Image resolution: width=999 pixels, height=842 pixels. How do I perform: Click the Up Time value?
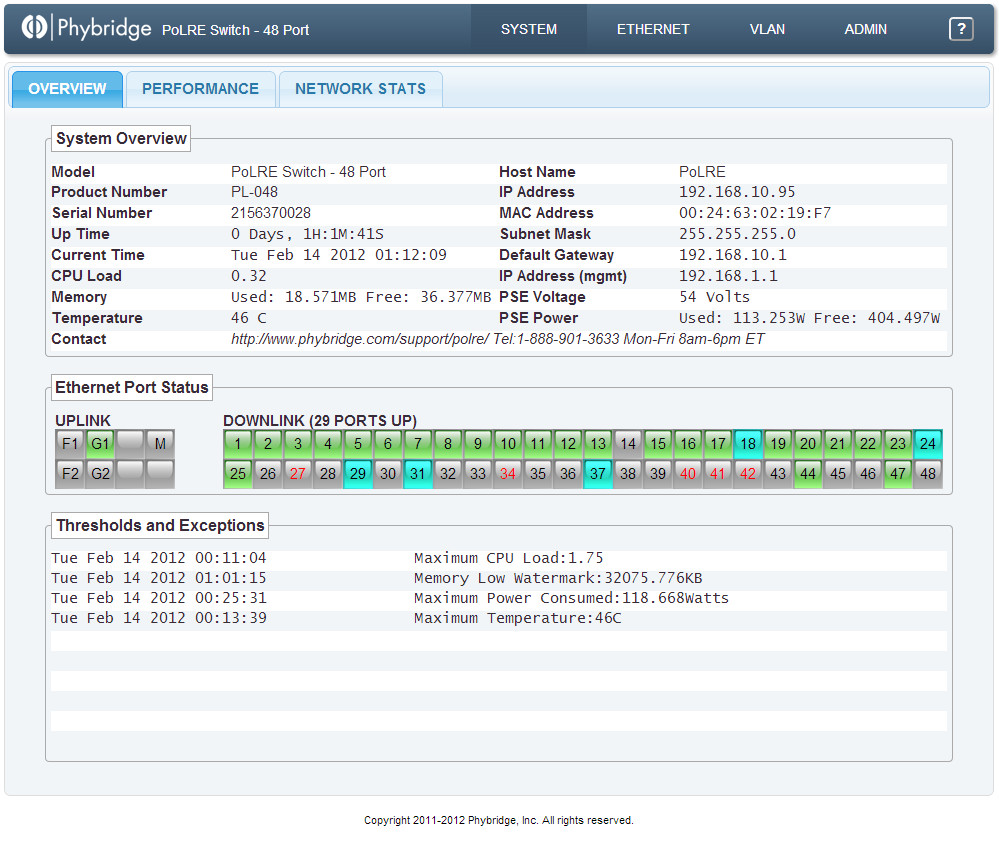pyautogui.click(x=307, y=234)
